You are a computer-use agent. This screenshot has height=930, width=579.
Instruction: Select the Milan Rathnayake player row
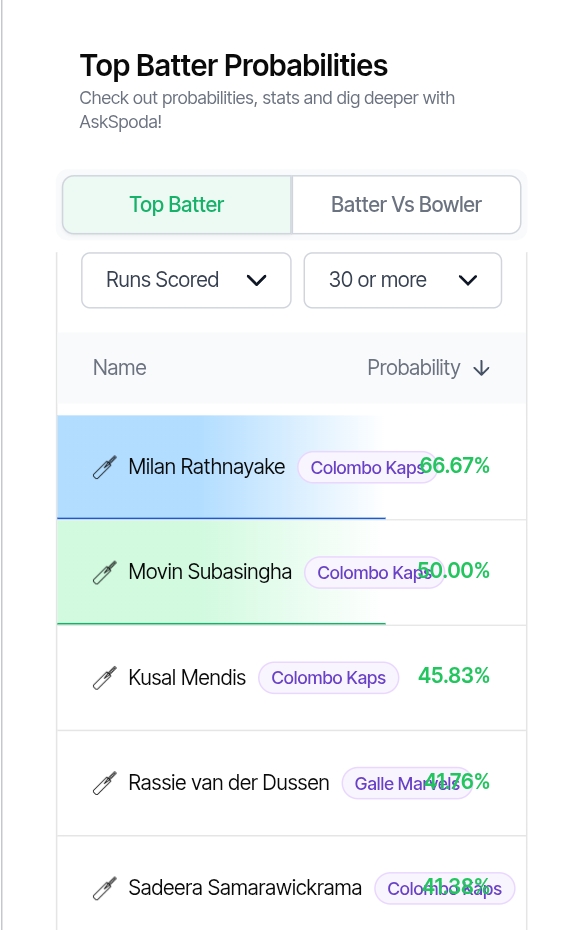291,467
